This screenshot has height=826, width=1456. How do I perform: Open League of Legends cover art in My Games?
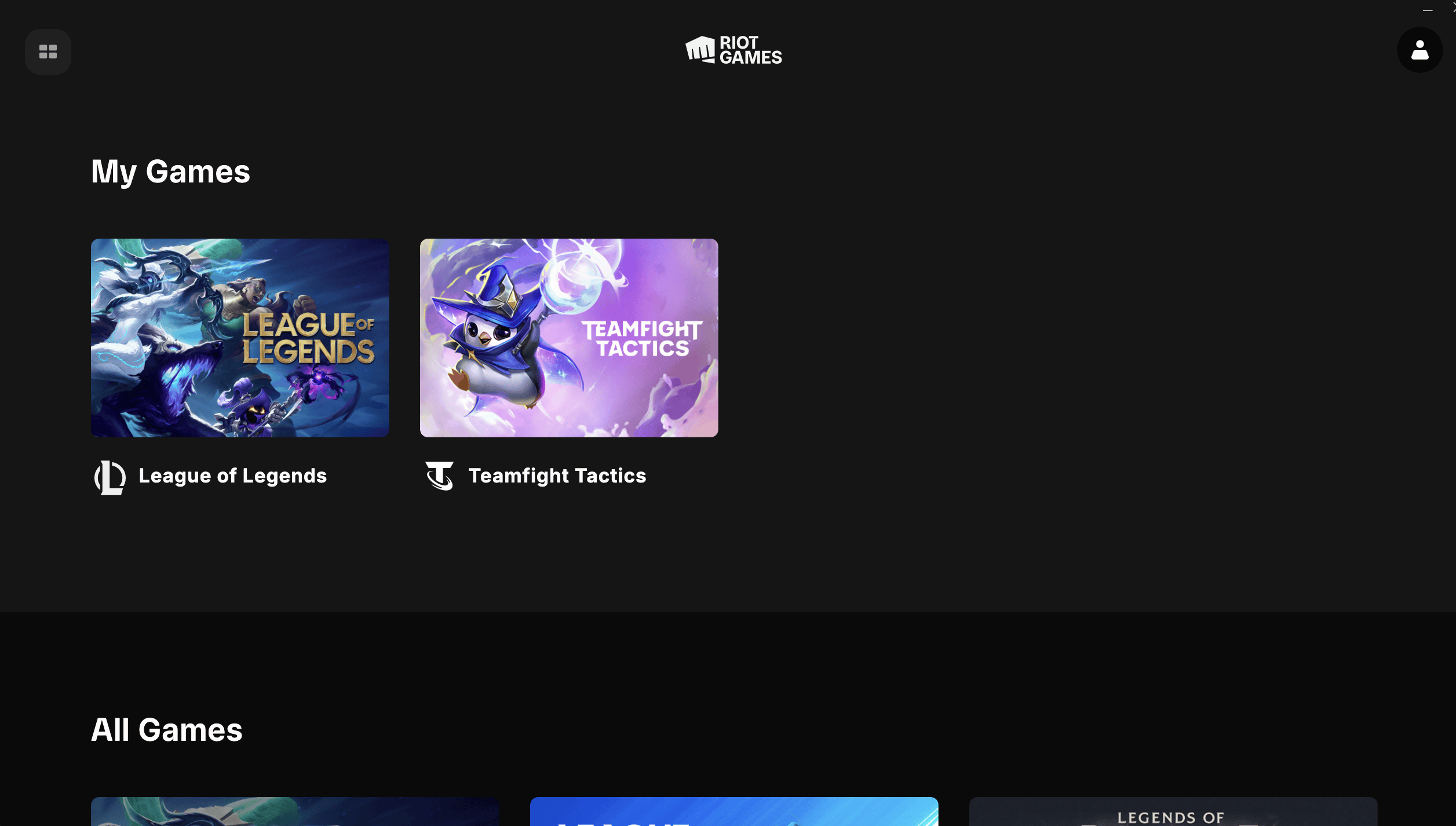pyautogui.click(x=240, y=338)
